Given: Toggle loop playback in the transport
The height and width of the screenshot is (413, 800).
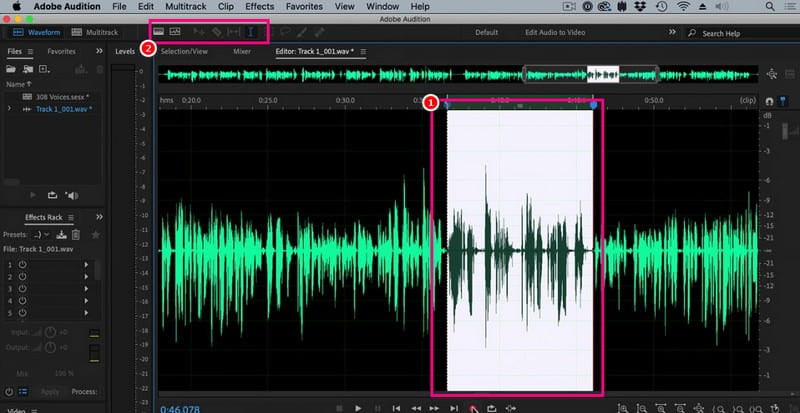Looking at the screenshot, I should click(x=491, y=408).
